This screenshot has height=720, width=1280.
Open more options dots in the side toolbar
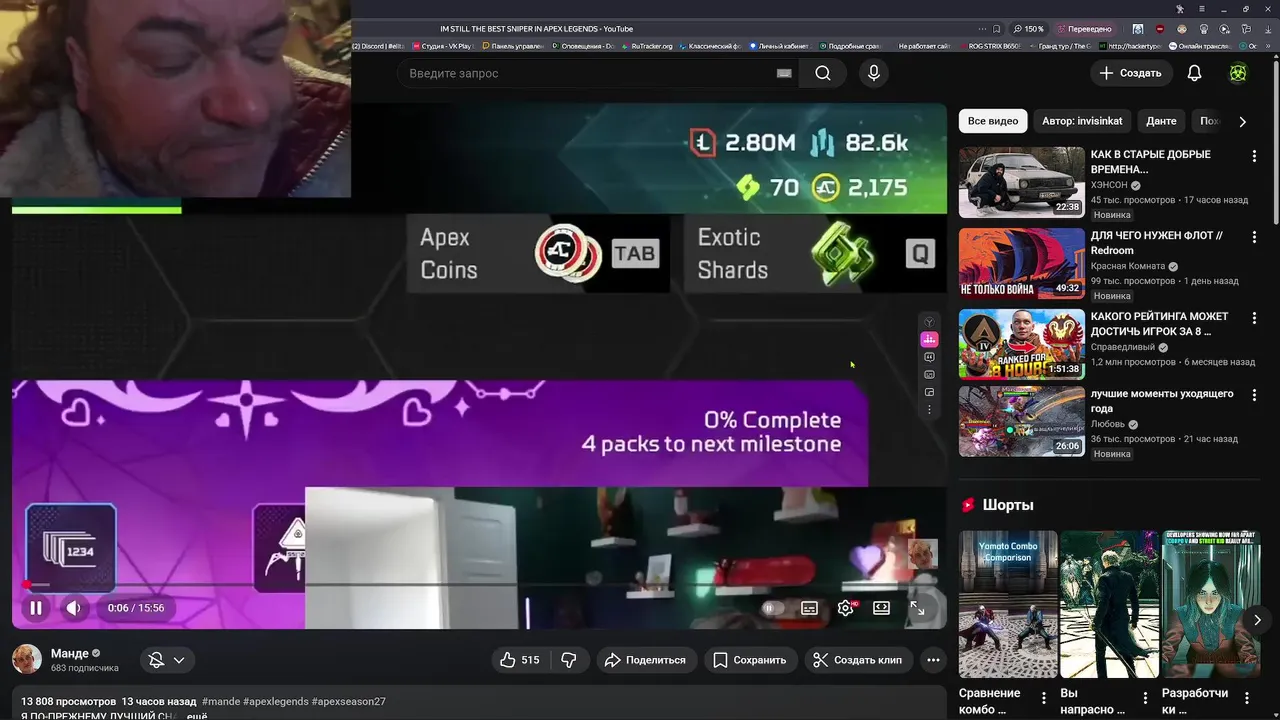[929, 410]
